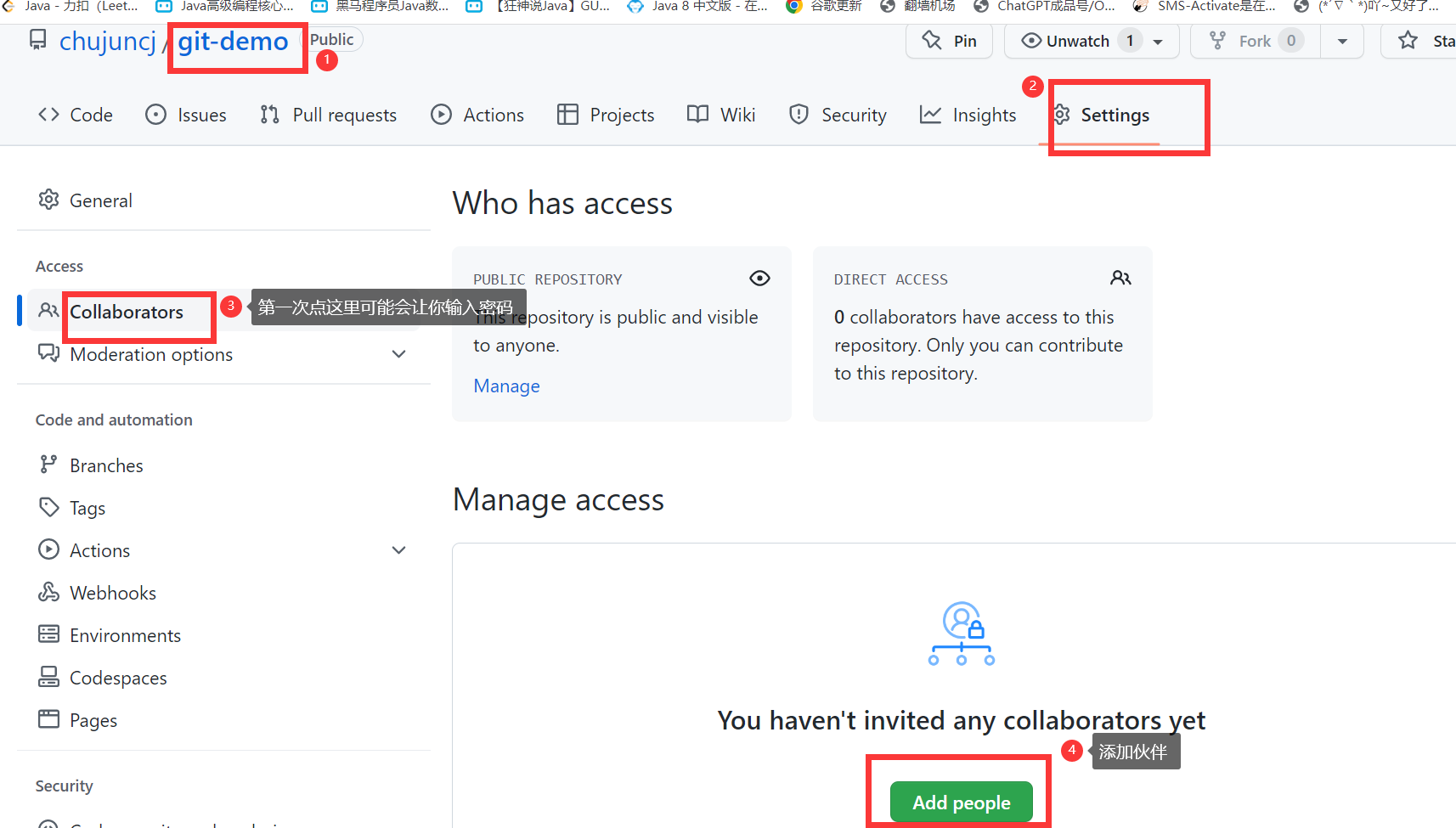Click the pull request branch icon
The image size is (1456, 828).
[x=270, y=115]
